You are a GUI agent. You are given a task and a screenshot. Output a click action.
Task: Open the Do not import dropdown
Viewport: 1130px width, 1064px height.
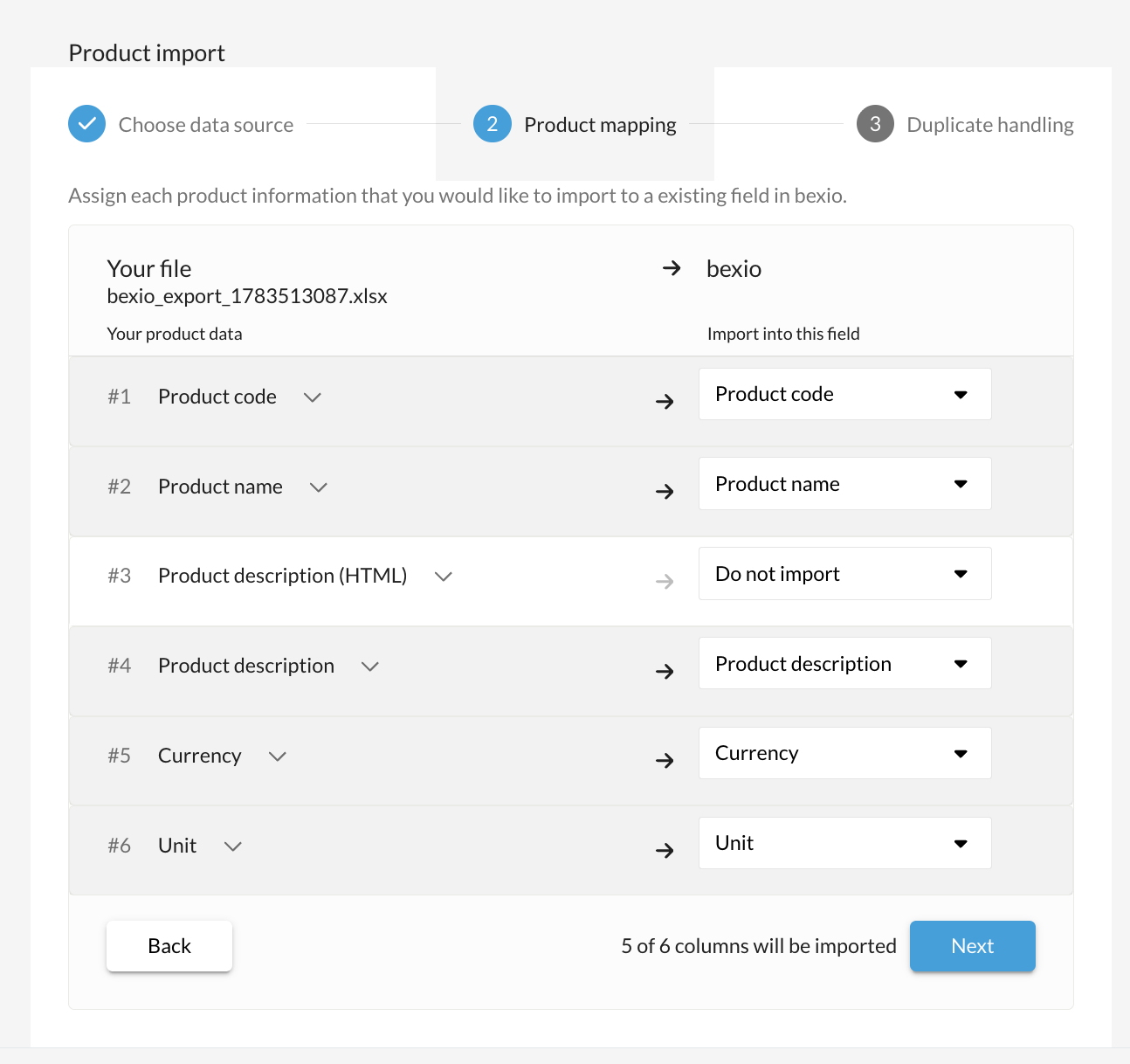[844, 574]
